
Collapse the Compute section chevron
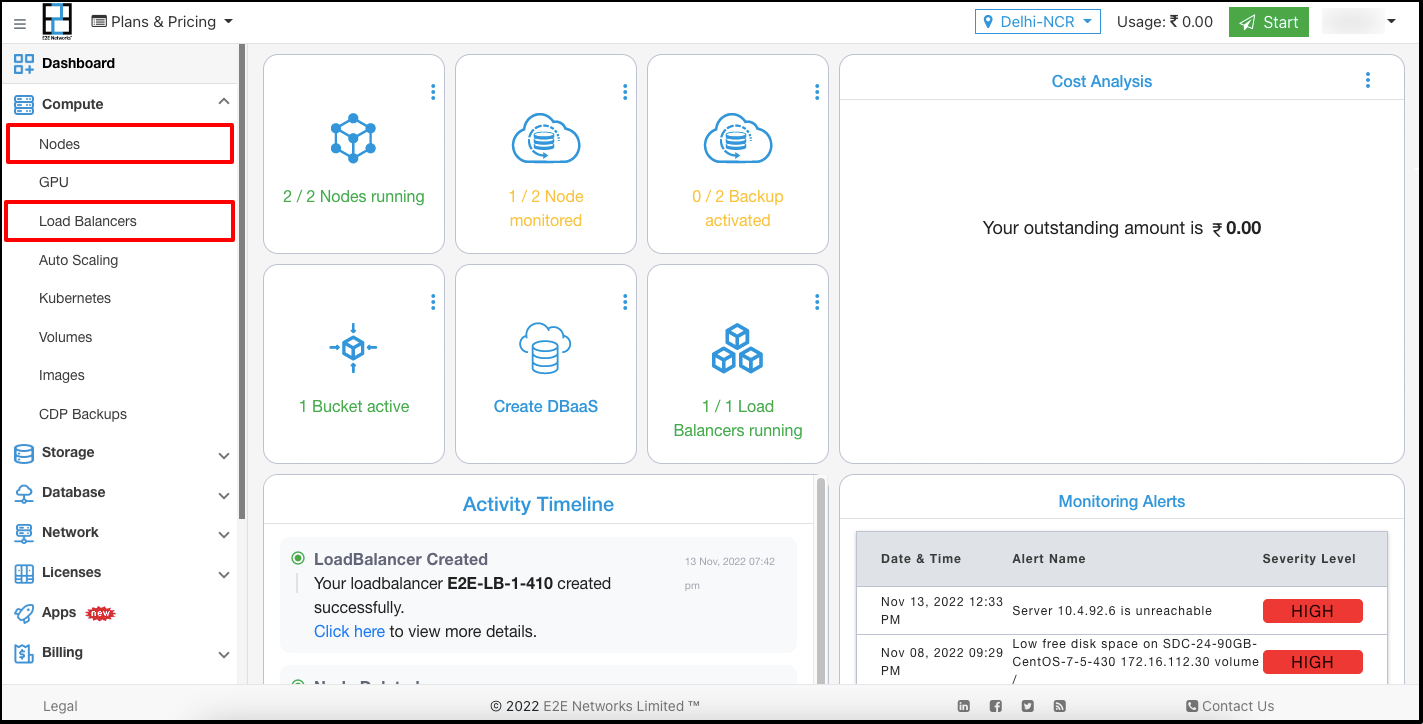tap(224, 102)
